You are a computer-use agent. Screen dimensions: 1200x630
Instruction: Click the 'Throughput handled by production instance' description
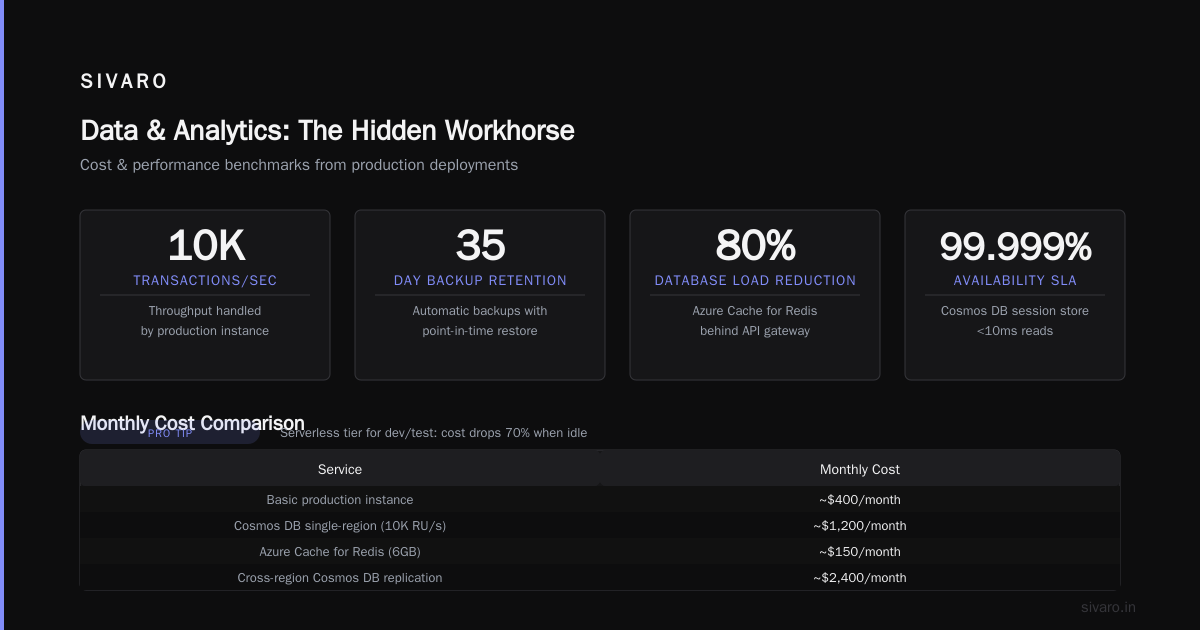[205, 321]
